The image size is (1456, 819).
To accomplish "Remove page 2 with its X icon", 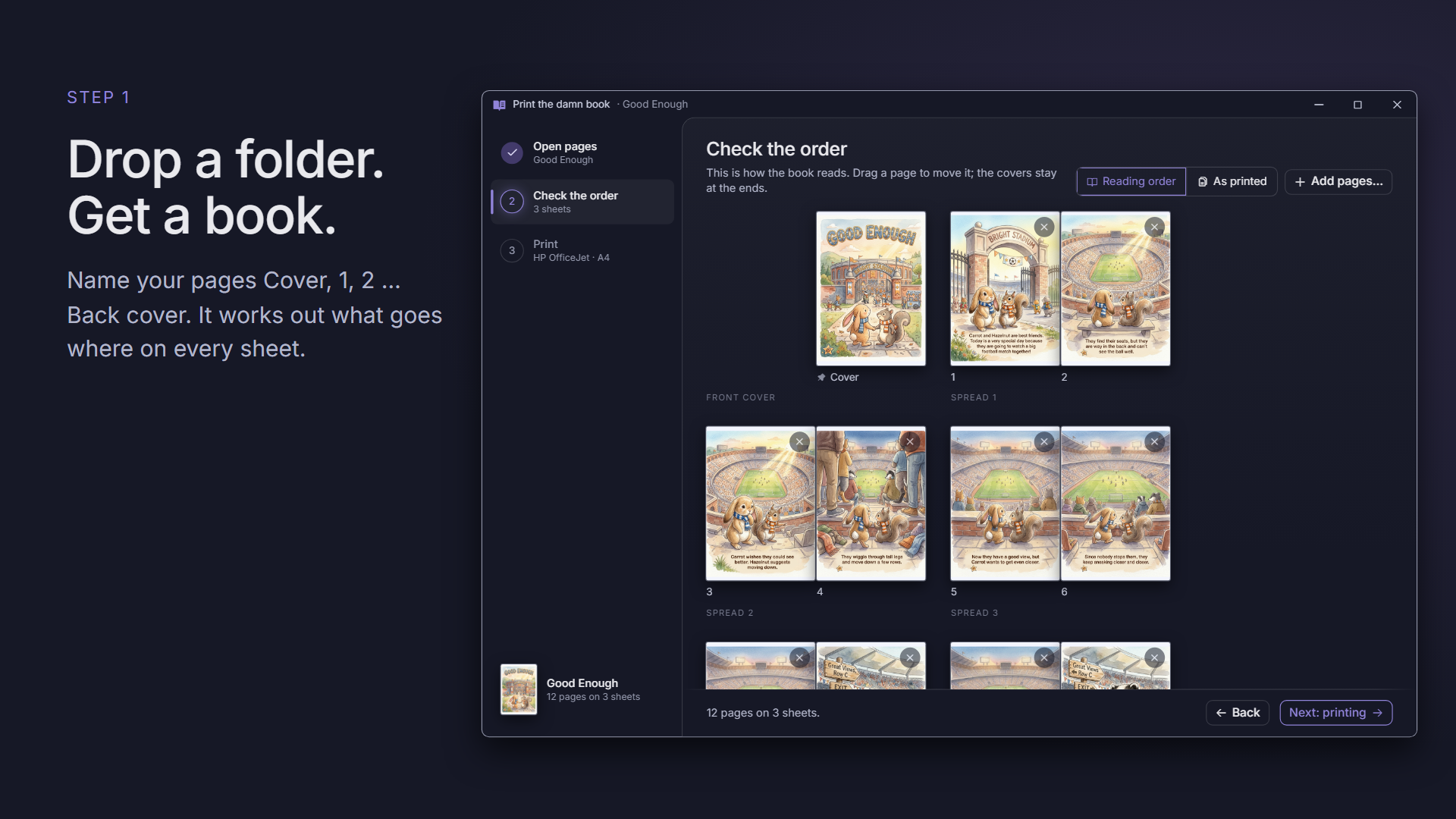I will [1154, 227].
